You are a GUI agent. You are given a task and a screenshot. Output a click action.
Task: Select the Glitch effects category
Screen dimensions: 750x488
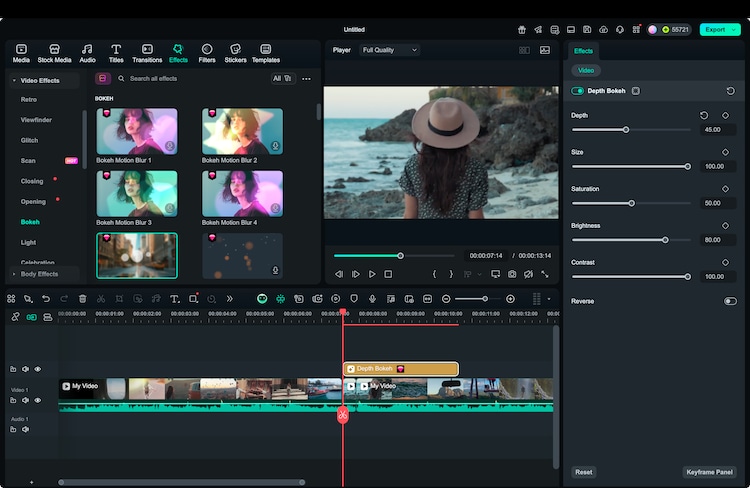click(29, 140)
